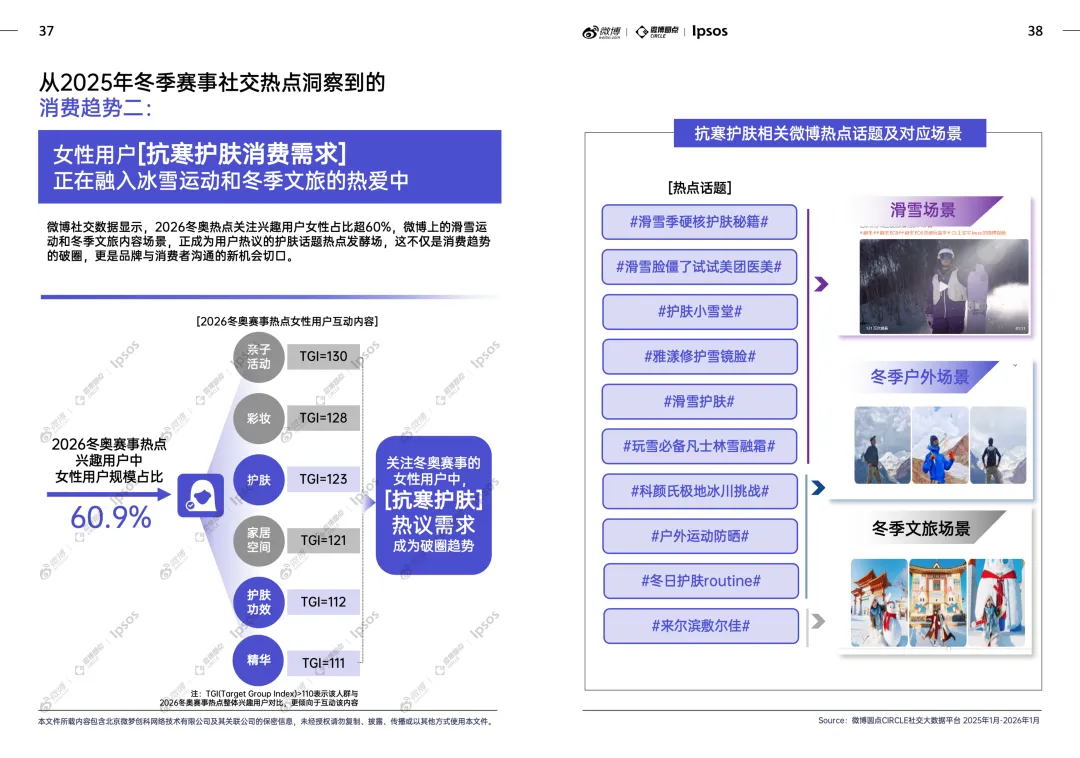1080x758 pixels.
Task: Click the TGI=112 bar
Action: tap(323, 602)
